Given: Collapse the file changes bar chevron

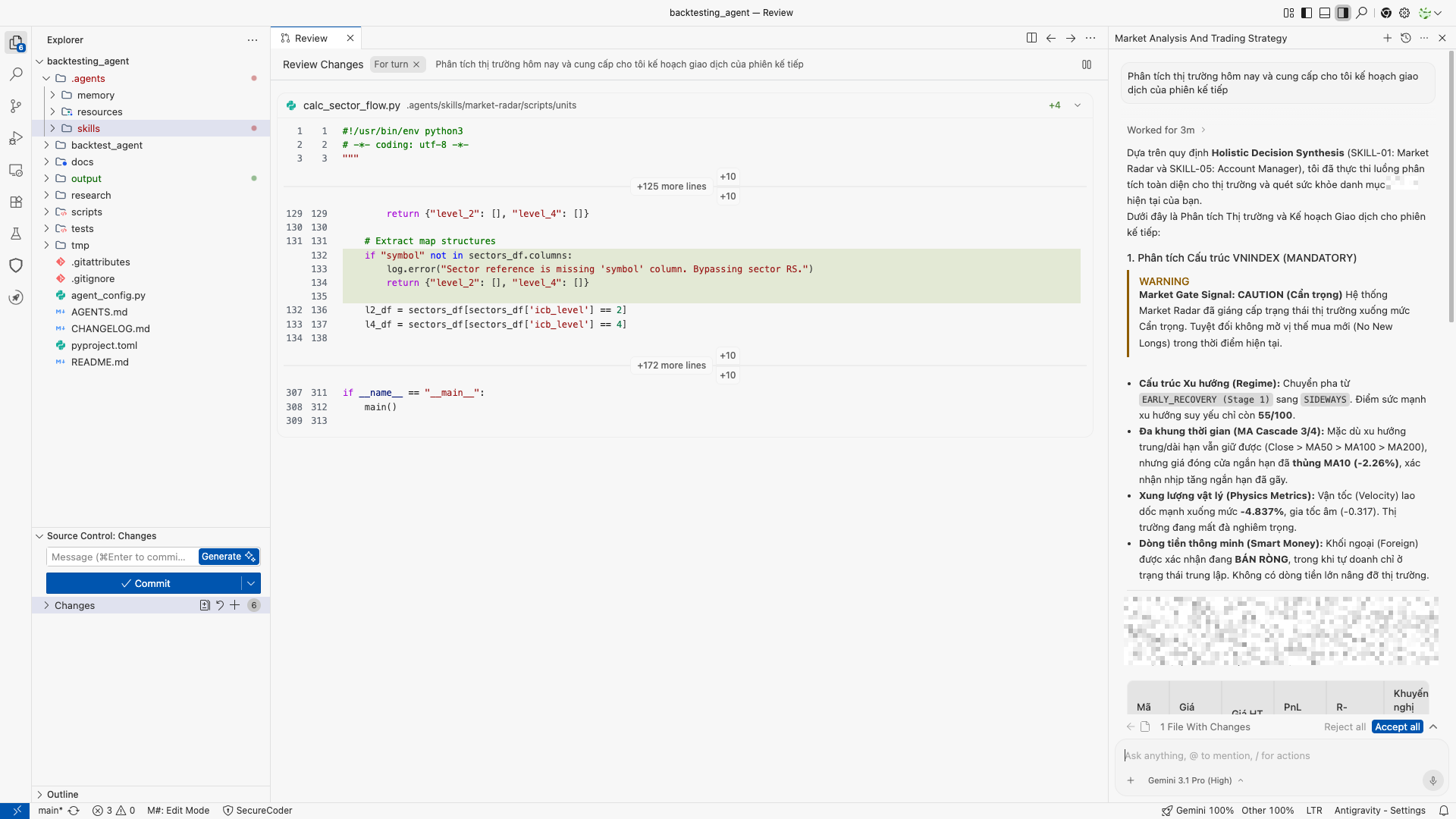Looking at the screenshot, I should click(1433, 727).
